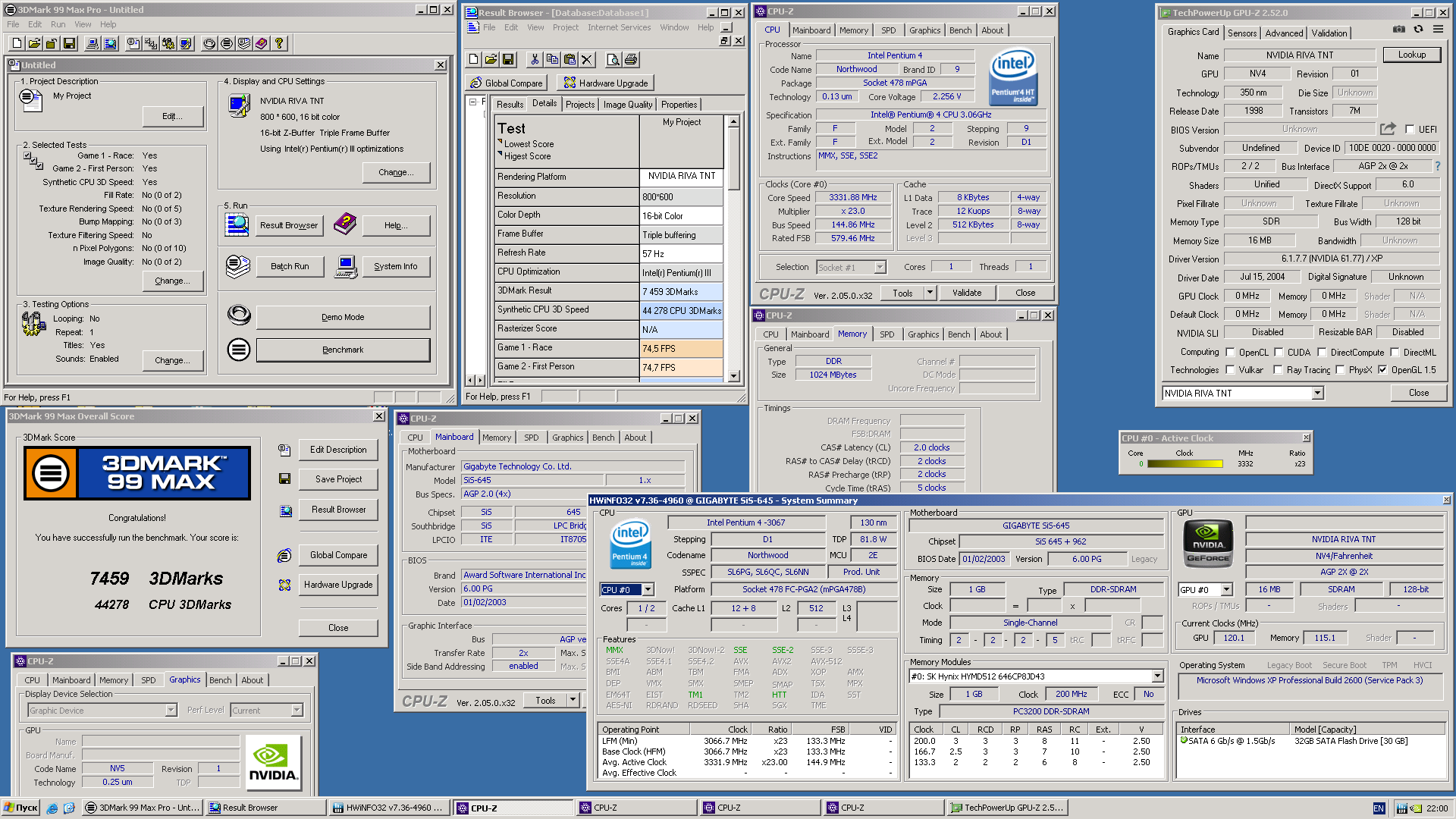Open the GPU-Z hamburger menu icon
The height and width of the screenshot is (819, 1456).
pyautogui.click(x=1438, y=30)
